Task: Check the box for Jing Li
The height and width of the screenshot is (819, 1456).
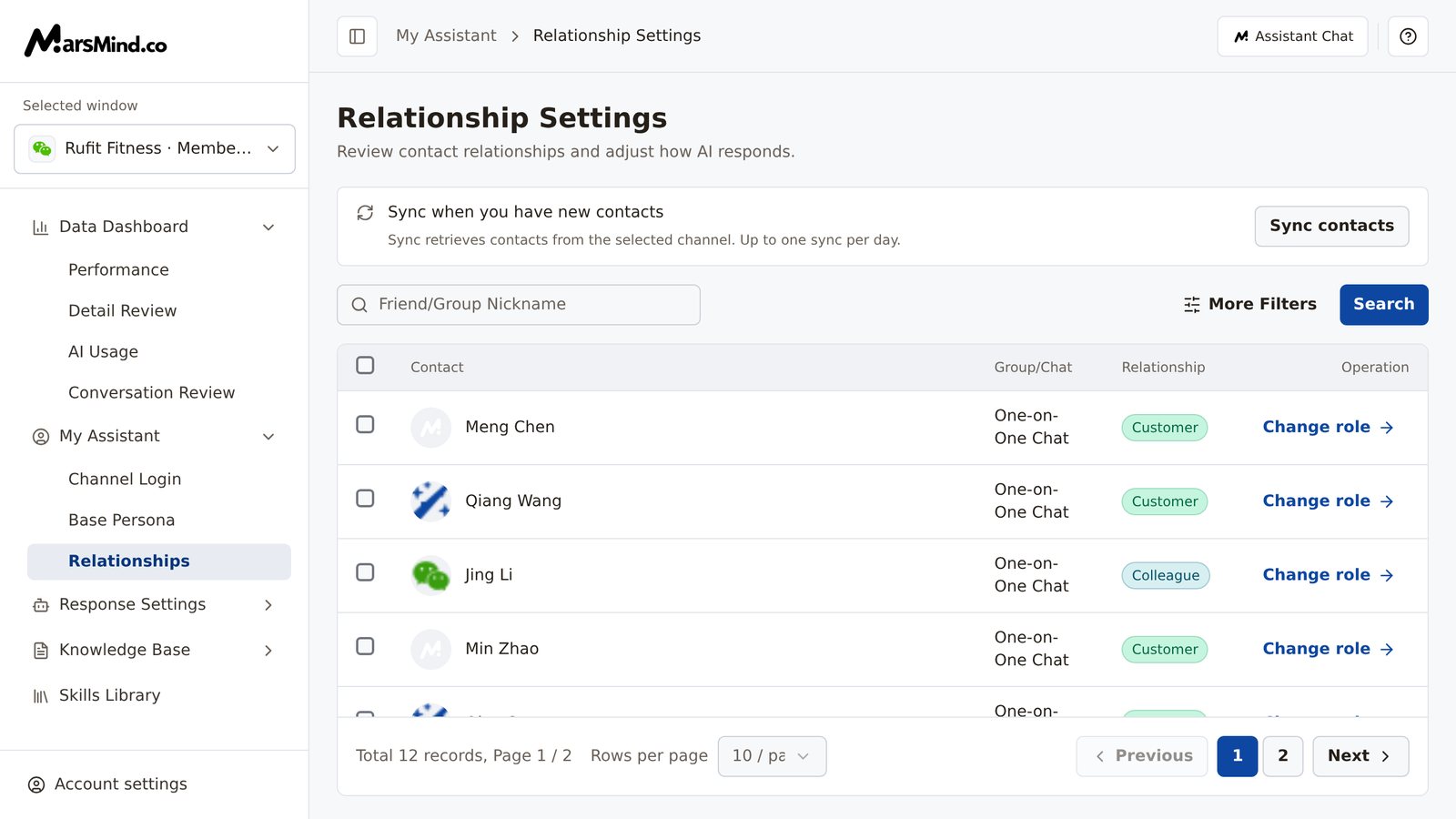Action: point(365,571)
